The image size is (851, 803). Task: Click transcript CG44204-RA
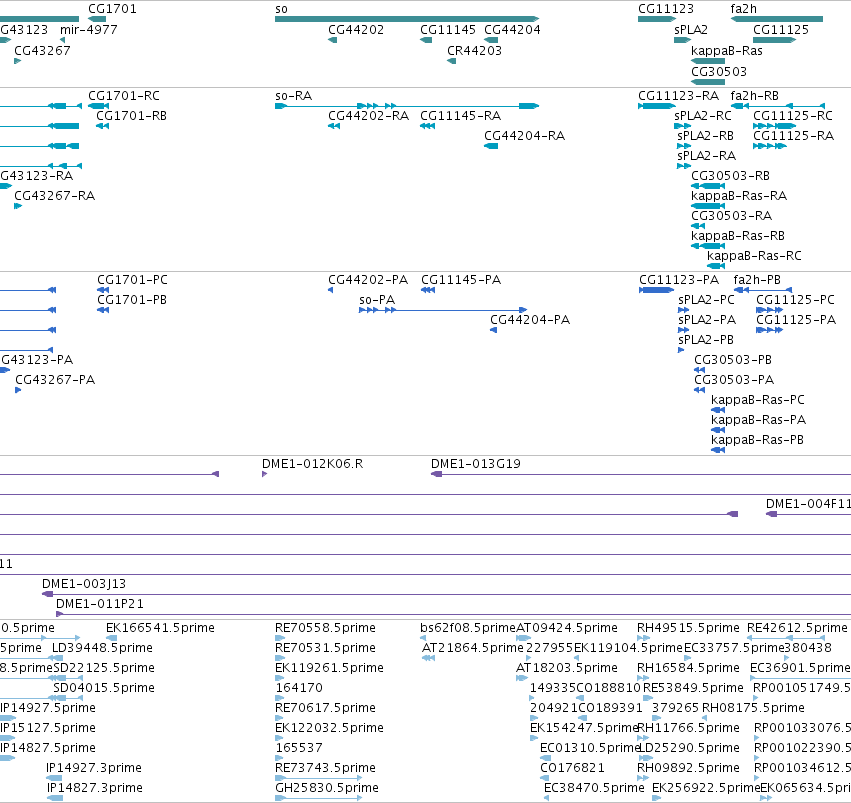[524, 136]
